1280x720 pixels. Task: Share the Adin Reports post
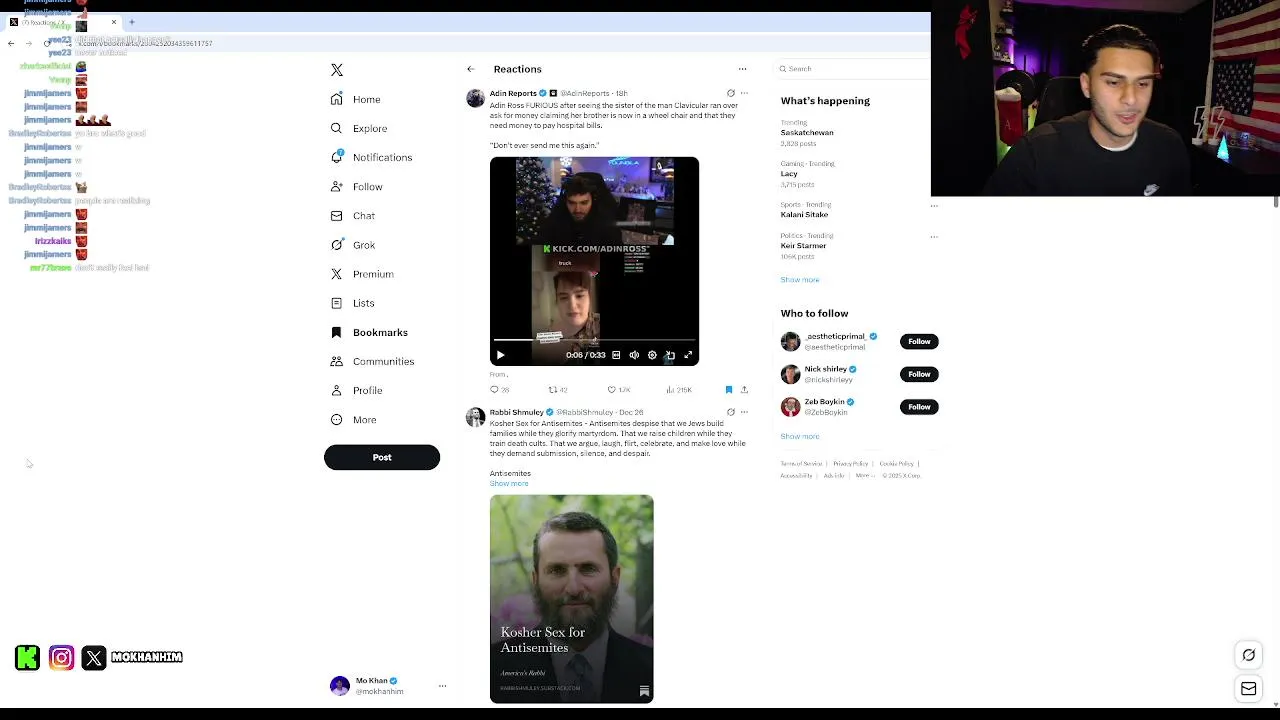pos(744,390)
